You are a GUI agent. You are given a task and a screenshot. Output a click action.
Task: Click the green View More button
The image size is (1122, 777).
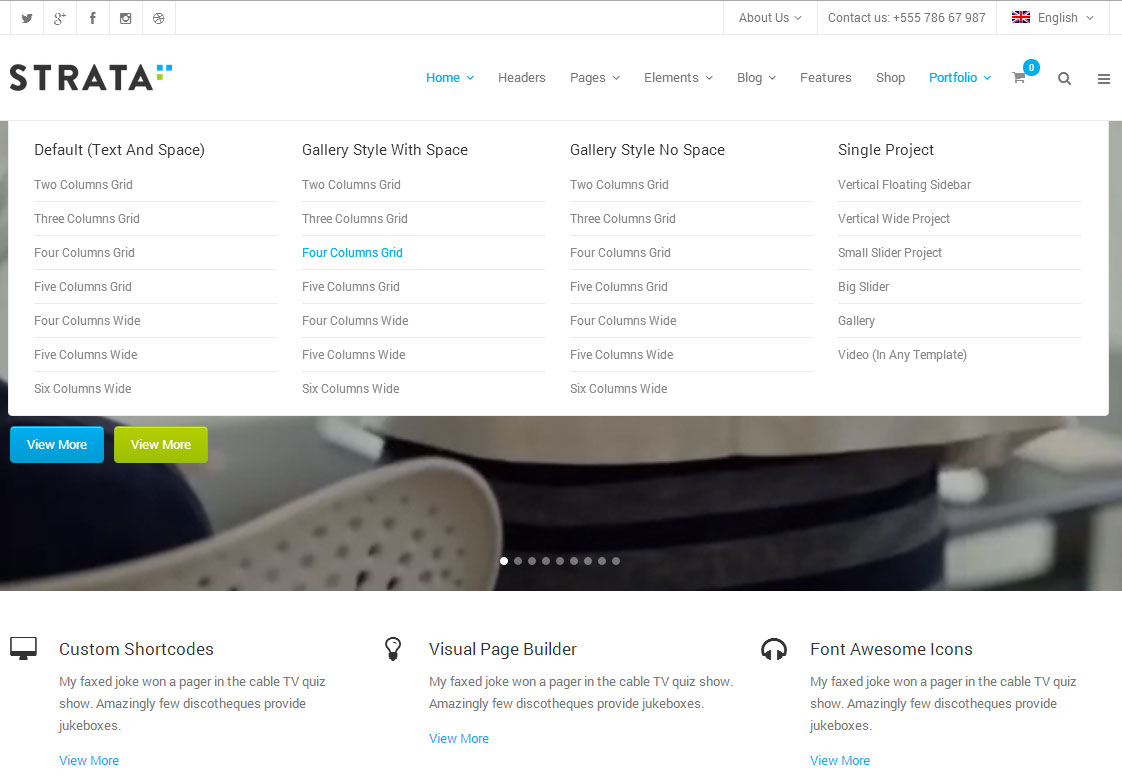[x=161, y=445]
